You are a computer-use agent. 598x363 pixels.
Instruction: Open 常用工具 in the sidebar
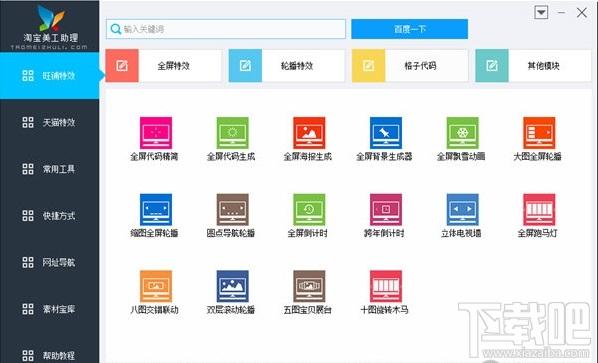pos(50,169)
